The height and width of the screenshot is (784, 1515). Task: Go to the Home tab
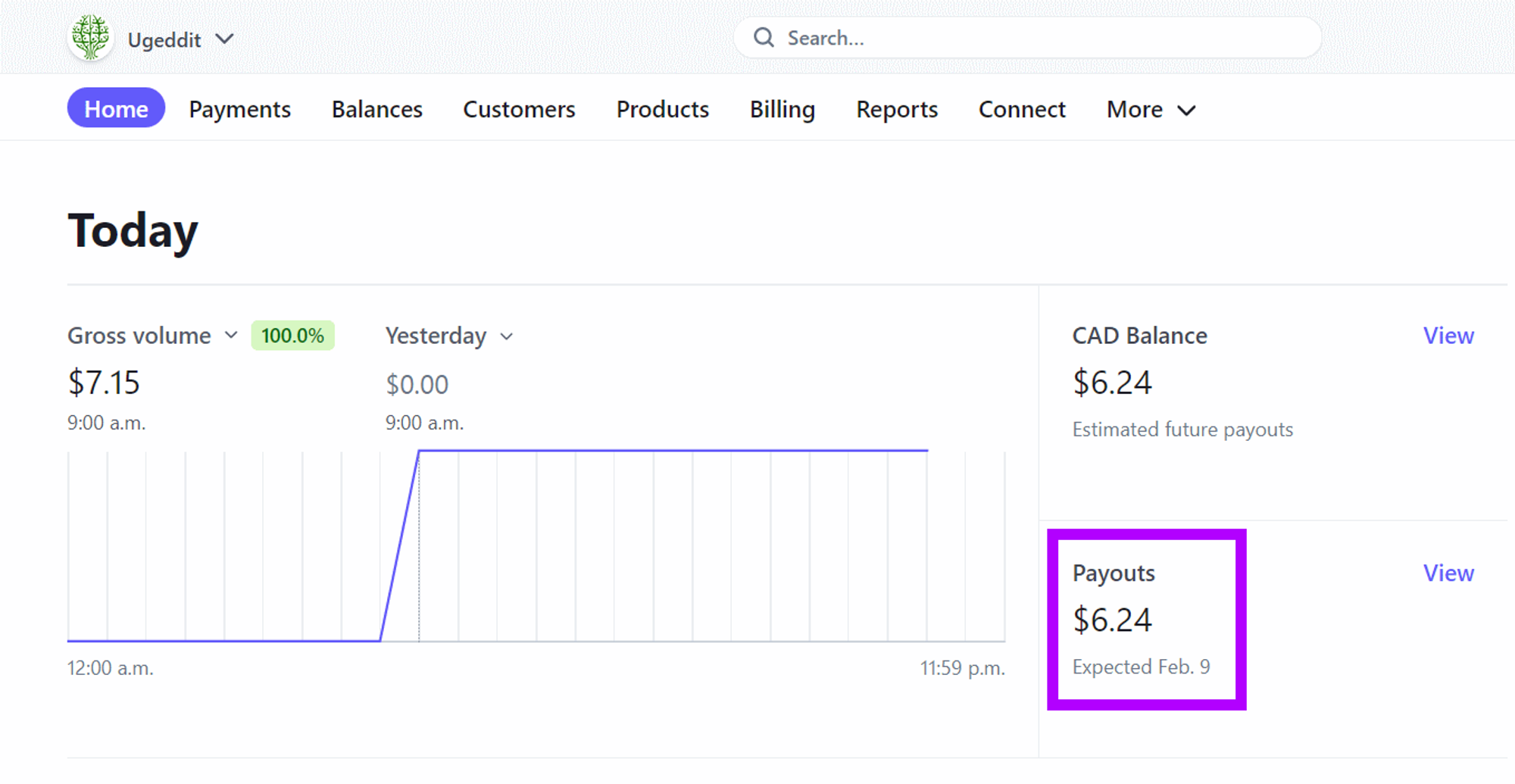(x=116, y=109)
